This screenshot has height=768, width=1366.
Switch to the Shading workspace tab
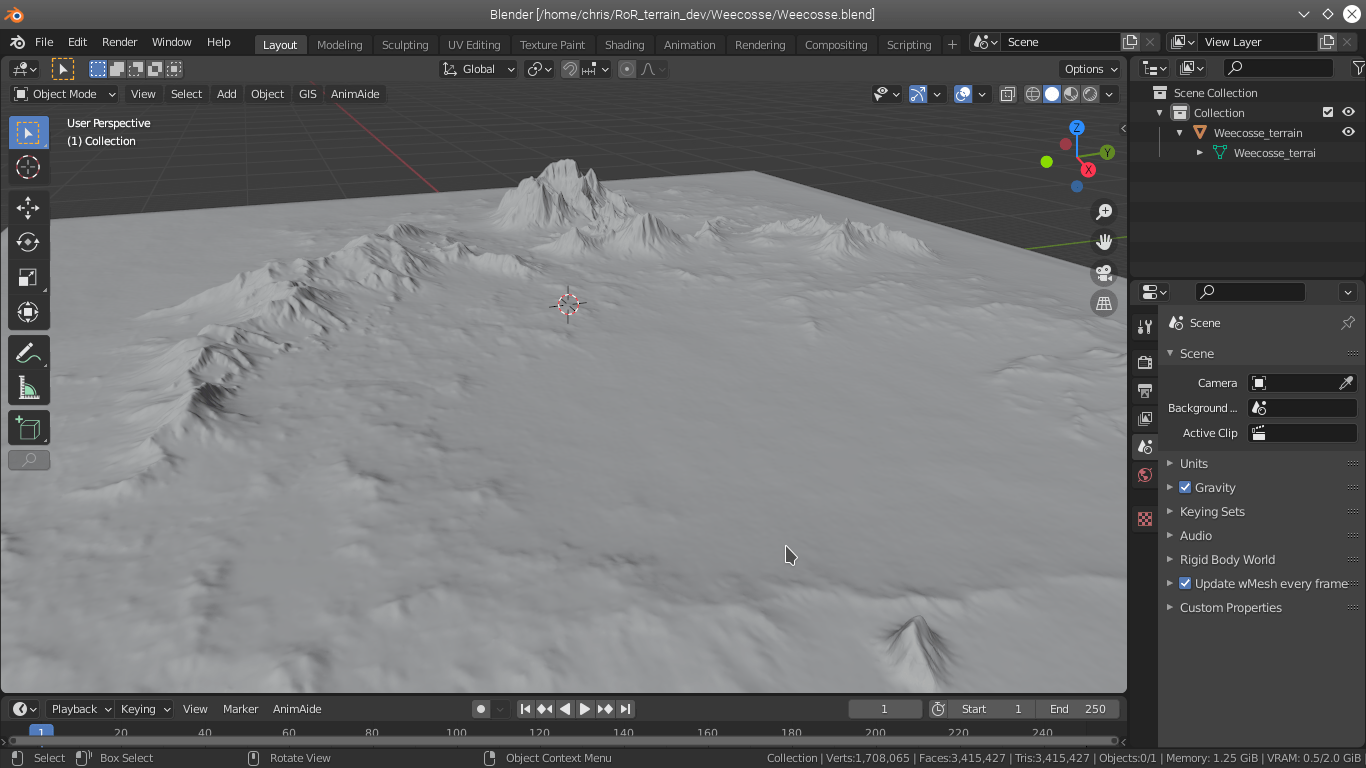[624, 44]
